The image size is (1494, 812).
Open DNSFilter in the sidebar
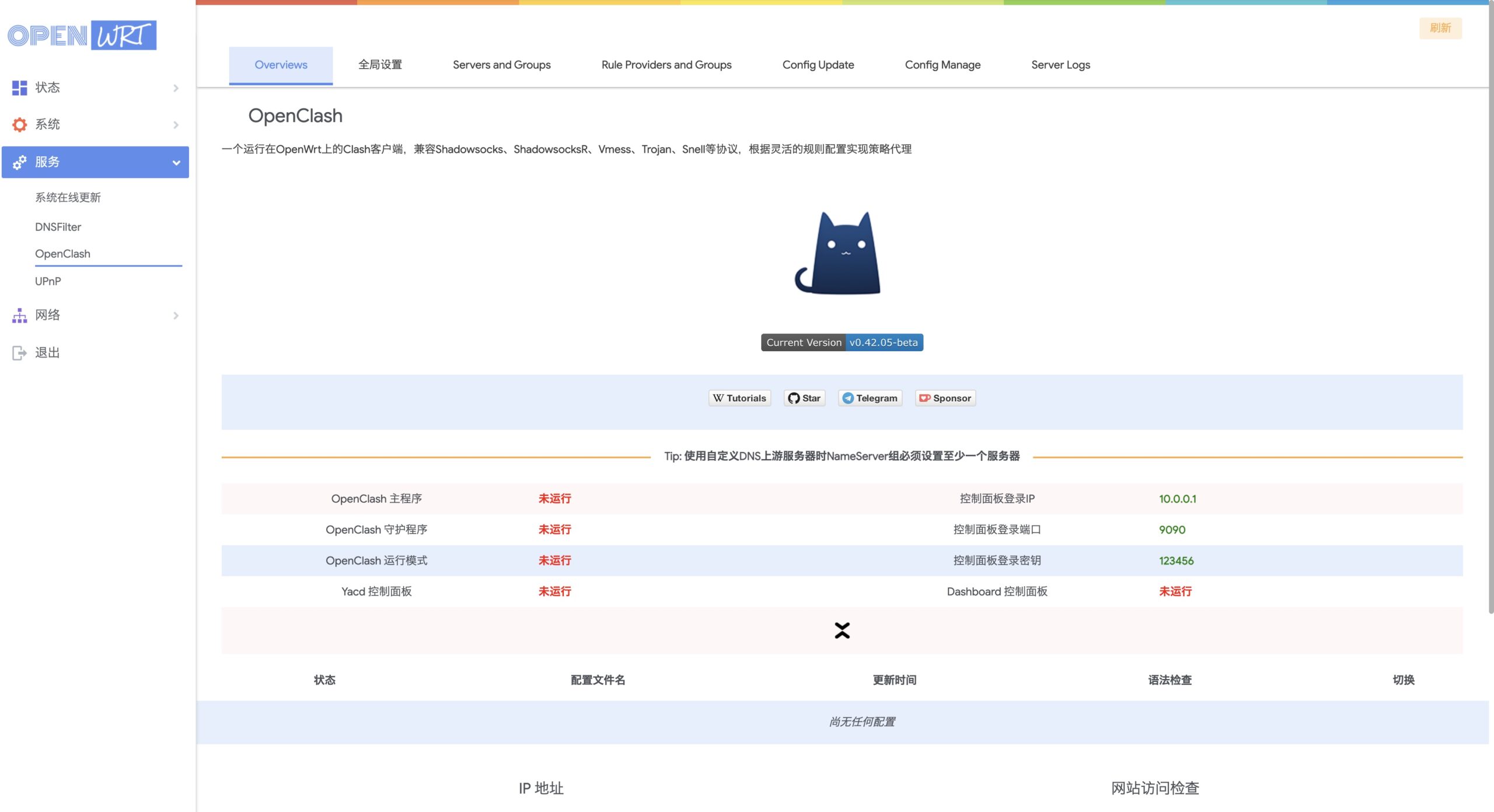click(x=58, y=227)
